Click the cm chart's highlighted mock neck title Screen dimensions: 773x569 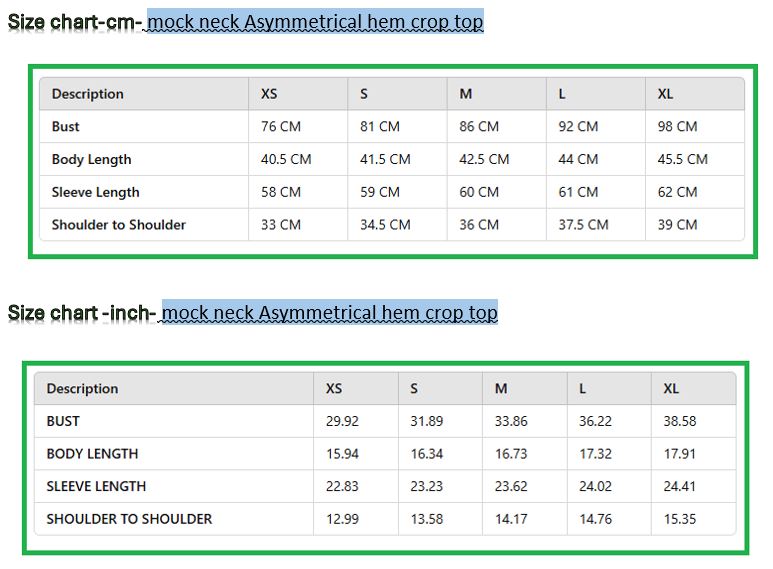point(315,21)
